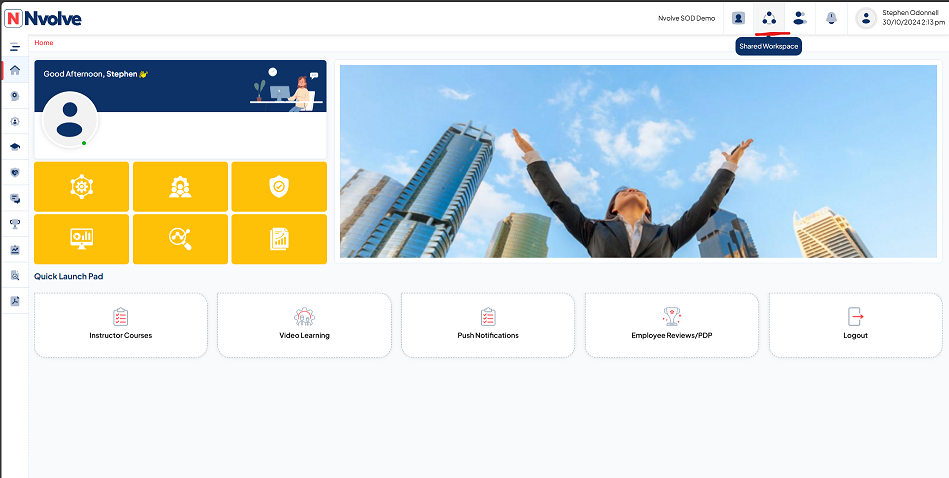
Task: Launch Video Learning from Quick Launch Pad
Action: coord(304,325)
